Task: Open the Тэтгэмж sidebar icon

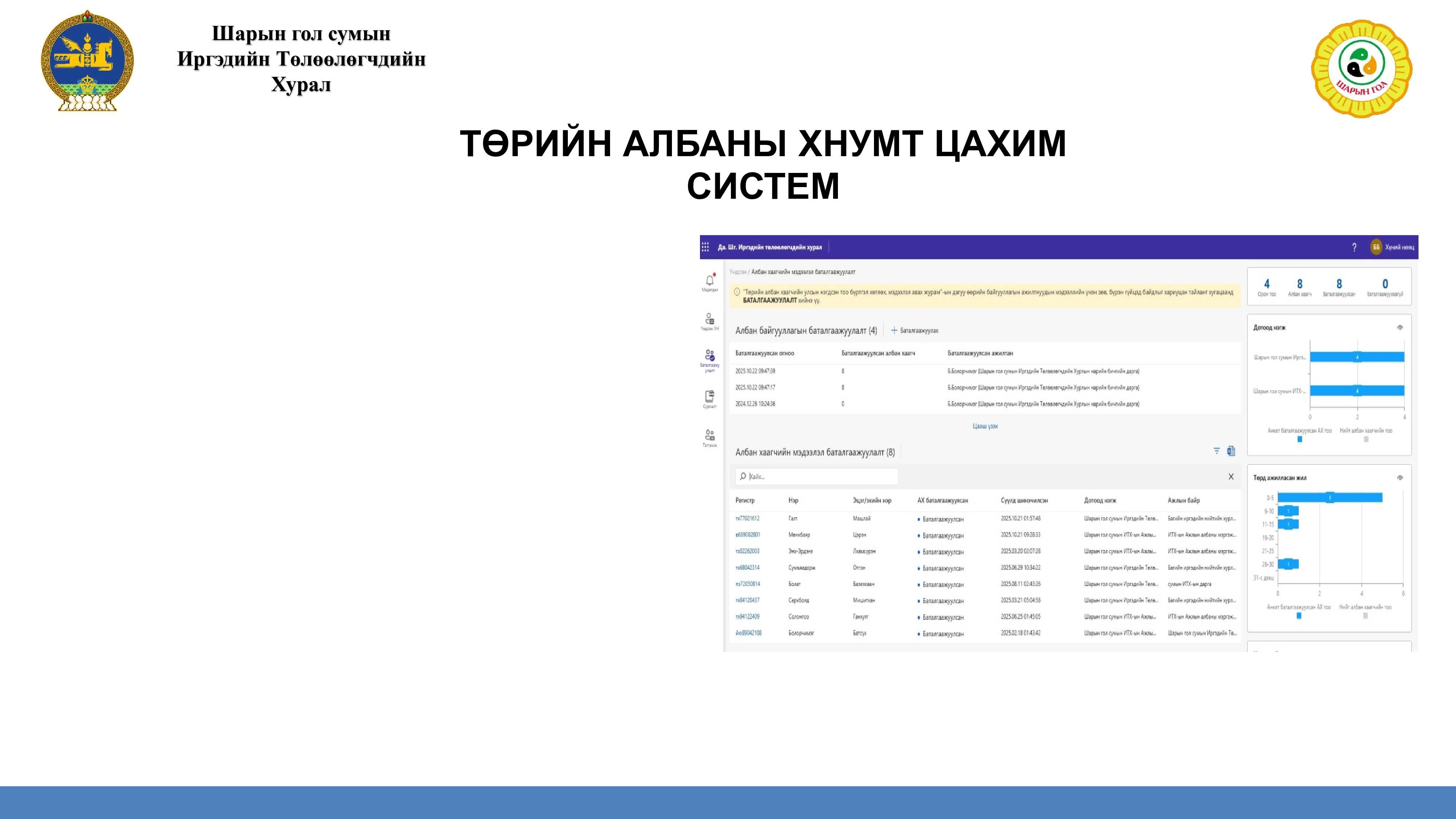Action: 710,435
